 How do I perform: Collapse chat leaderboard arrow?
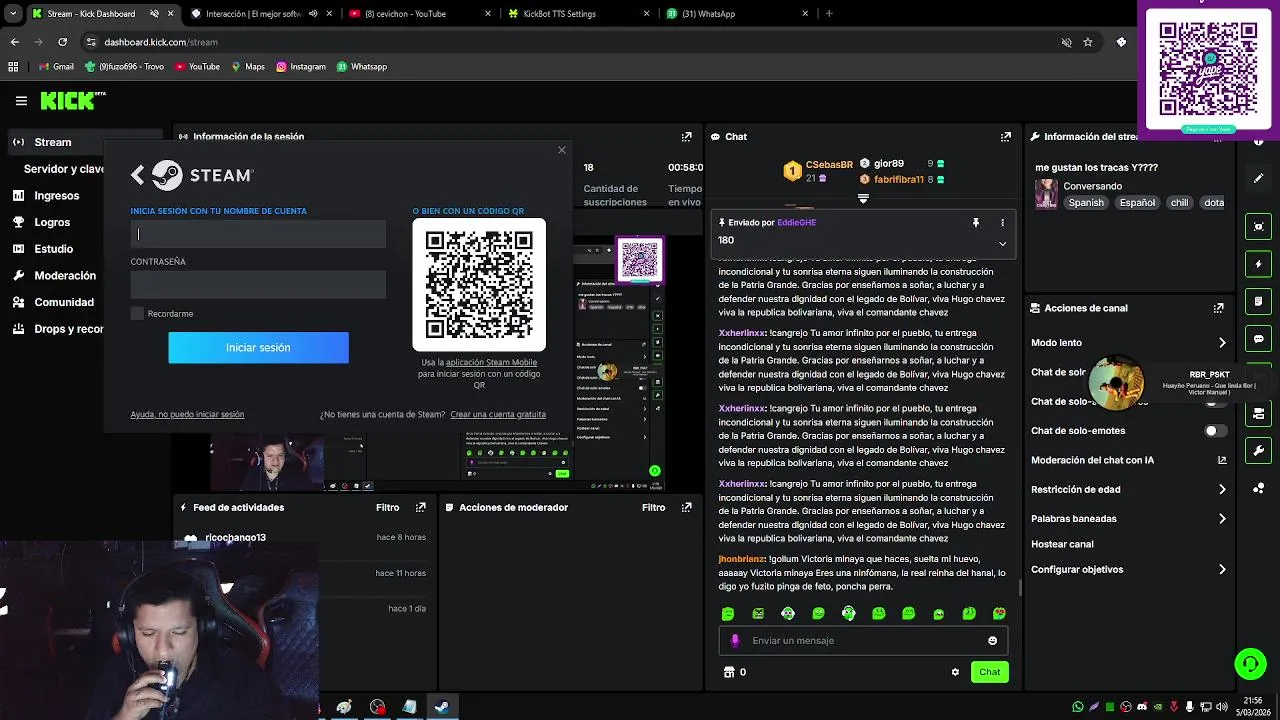(x=863, y=198)
